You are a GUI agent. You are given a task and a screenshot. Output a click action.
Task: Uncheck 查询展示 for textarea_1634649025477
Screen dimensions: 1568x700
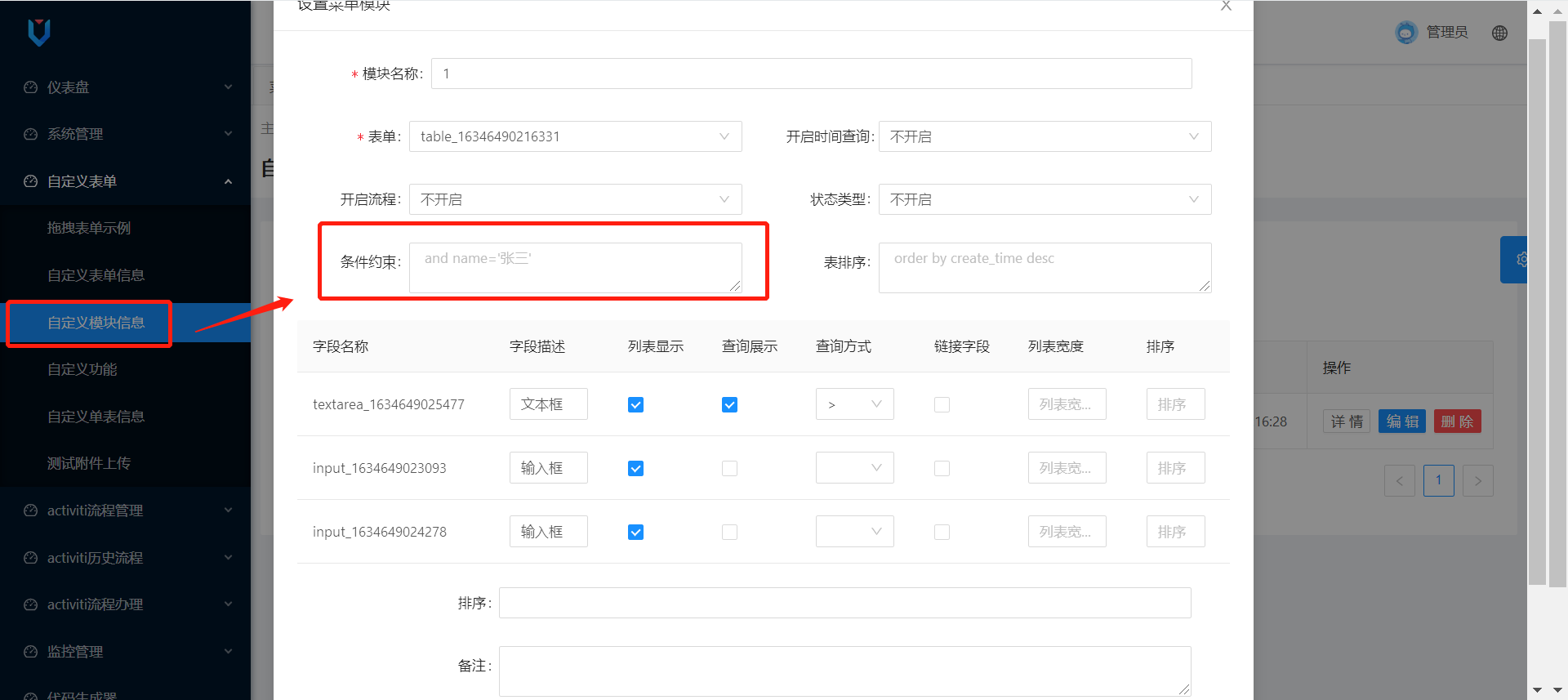pos(729,405)
